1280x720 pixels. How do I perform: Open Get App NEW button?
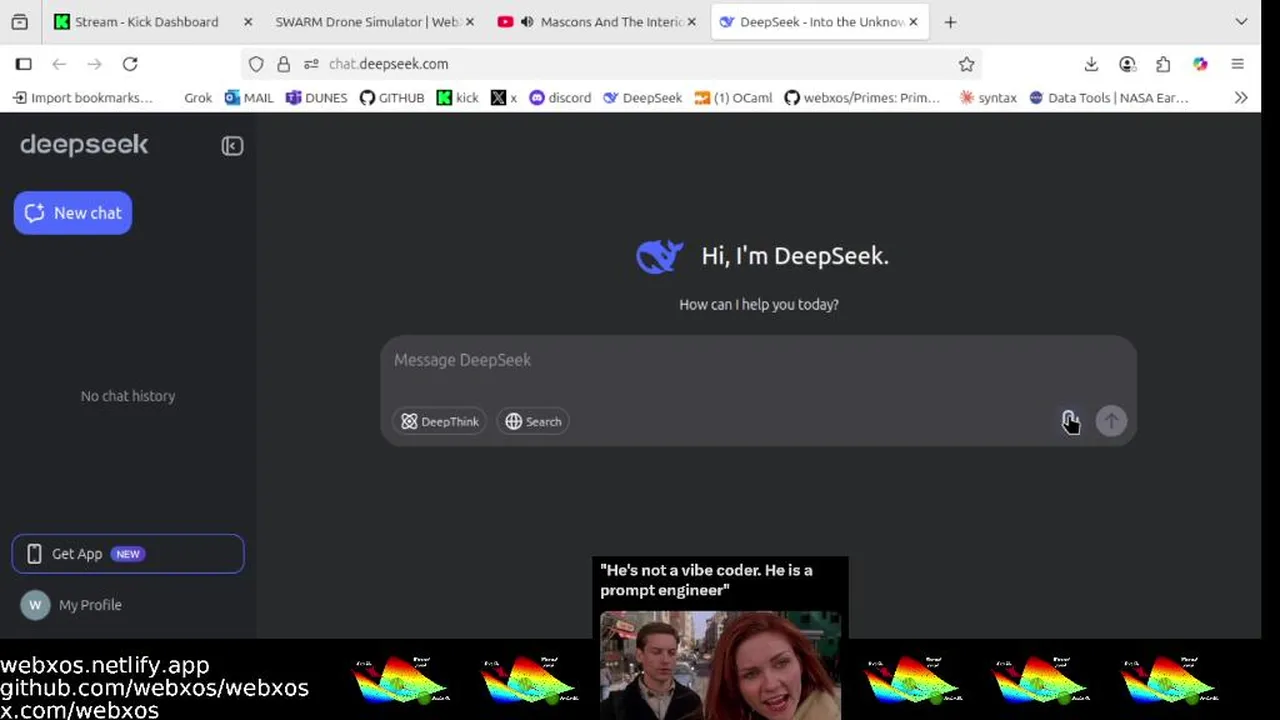click(128, 554)
